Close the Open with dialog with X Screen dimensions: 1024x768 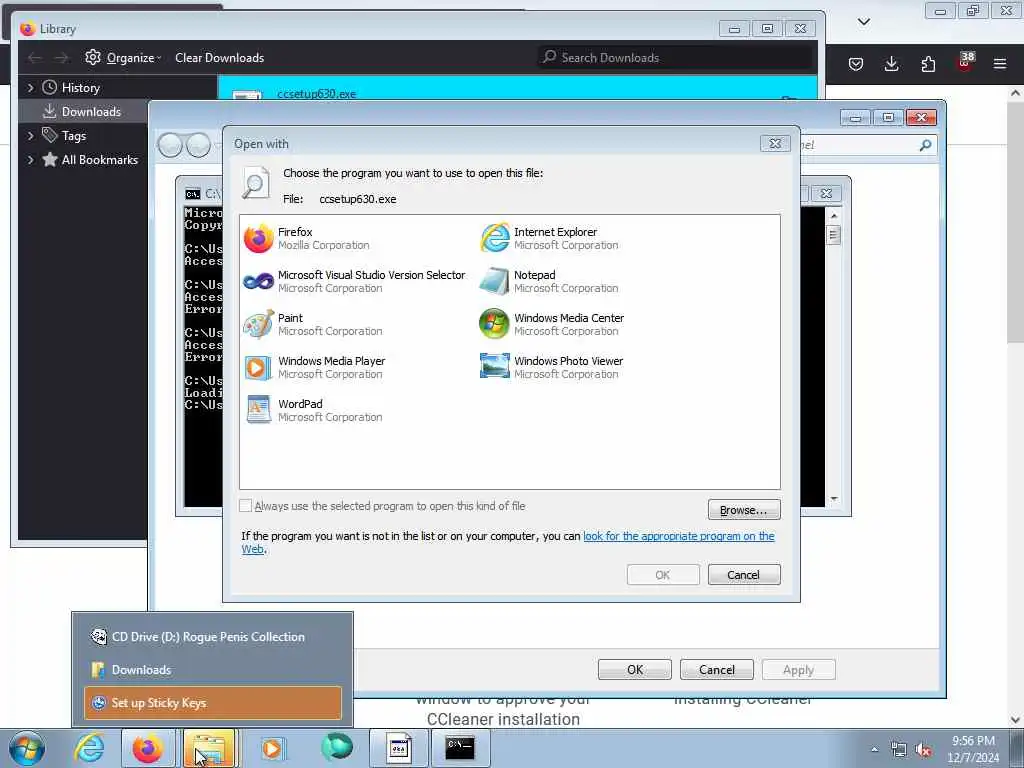coord(775,143)
